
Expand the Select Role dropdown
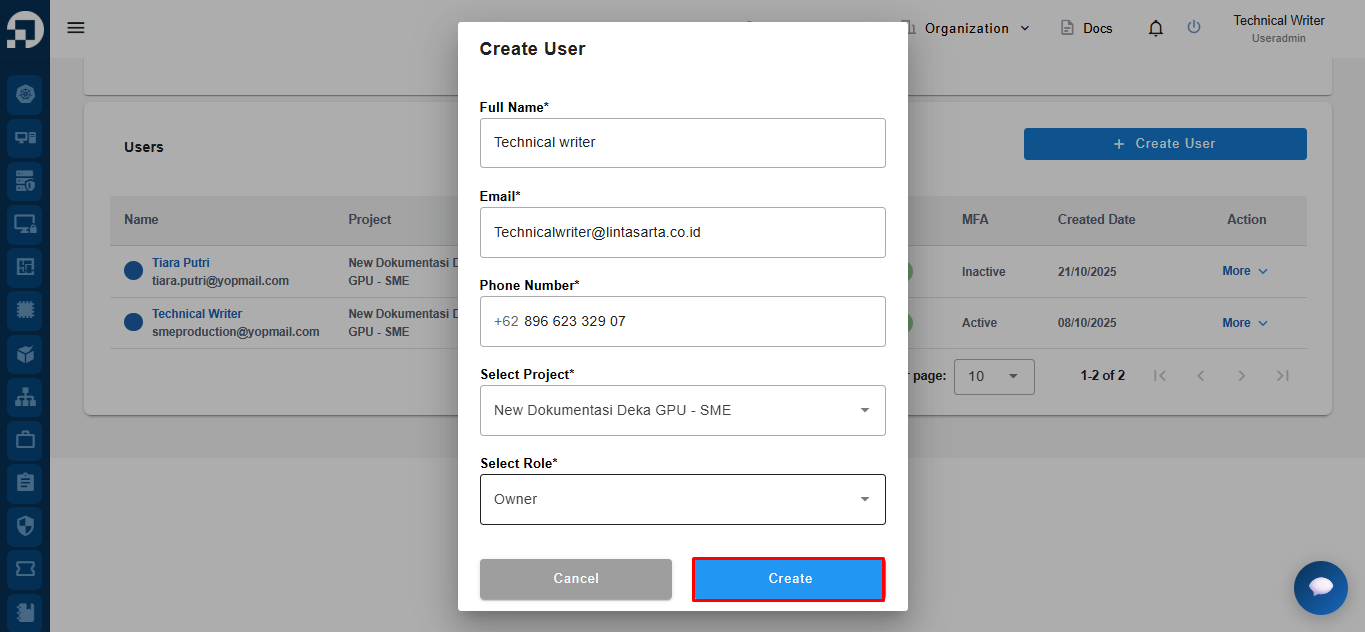[x=682, y=499]
